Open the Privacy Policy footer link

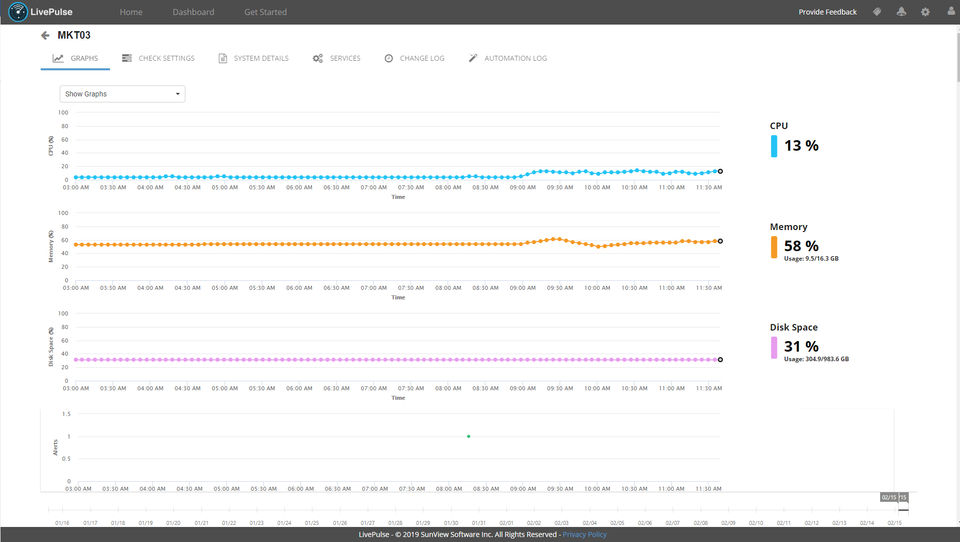coord(584,535)
